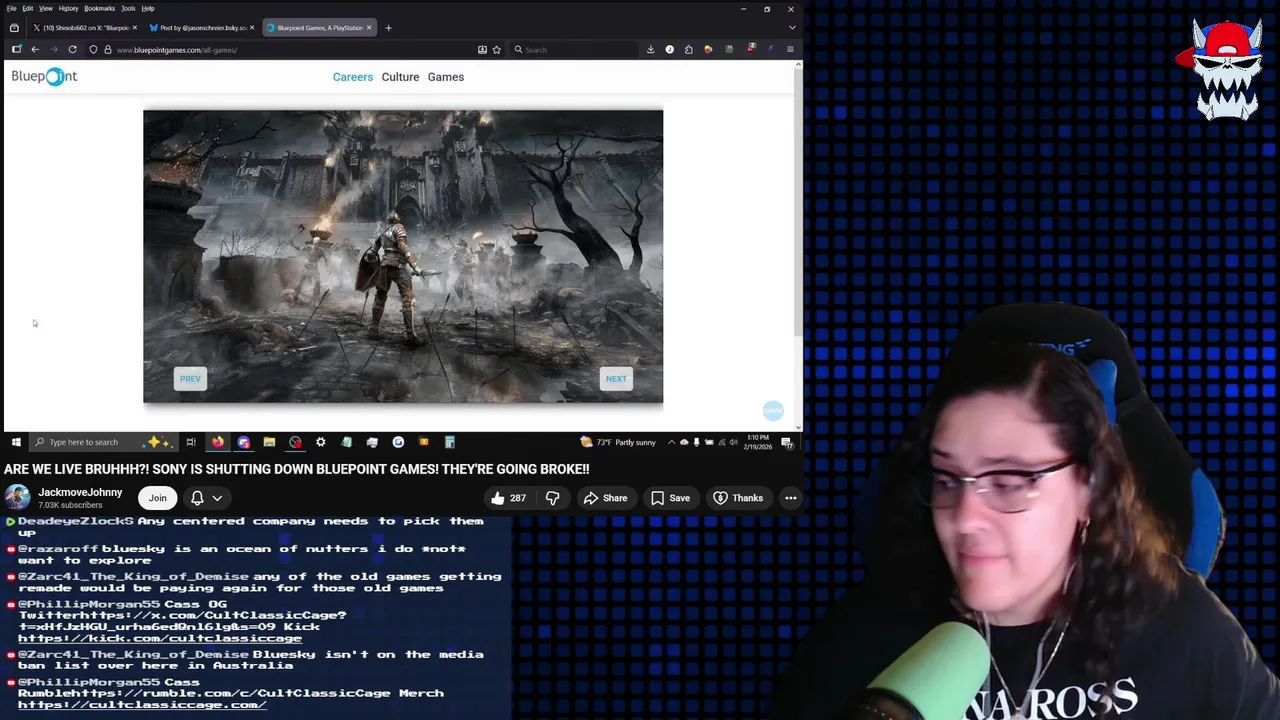
Task: Open the video more actions ellipsis
Action: [790, 498]
